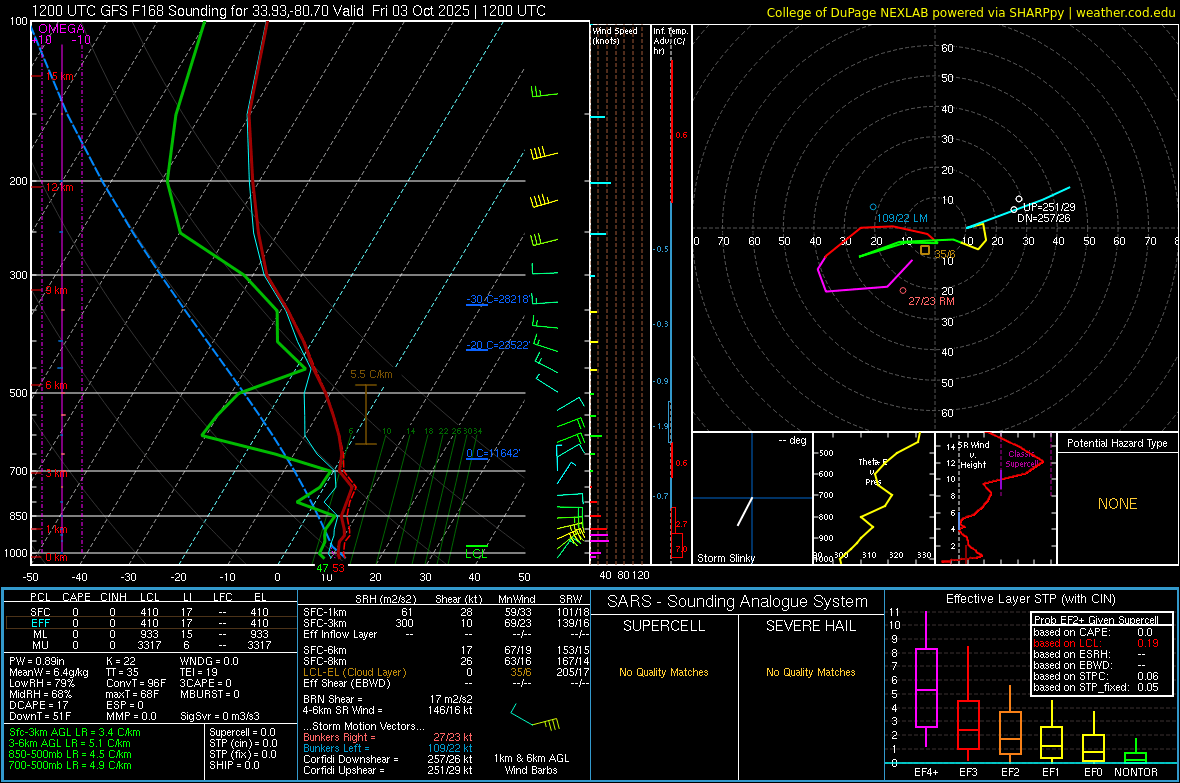Select the highlighted EFF parcel row label
The width and height of the screenshot is (1180, 783).
pos(40,623)
